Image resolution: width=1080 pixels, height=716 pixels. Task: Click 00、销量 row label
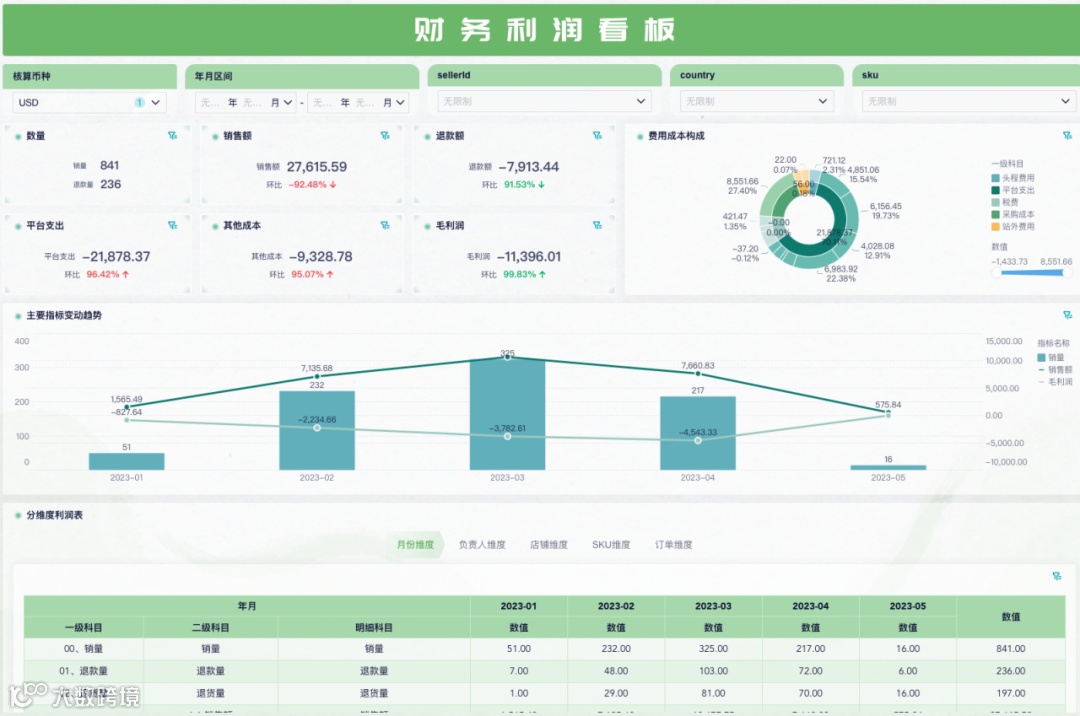tap(83, 649)
